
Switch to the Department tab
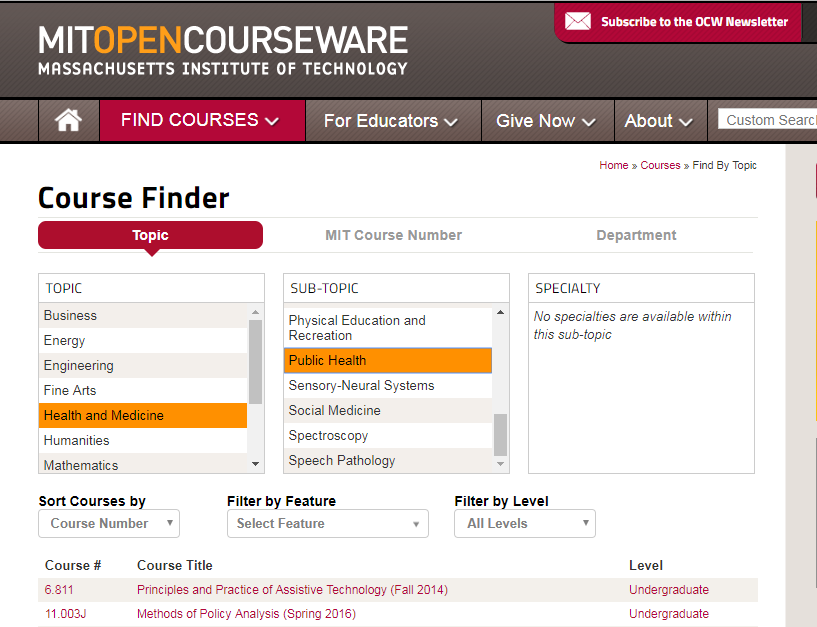tap(636, 235)
